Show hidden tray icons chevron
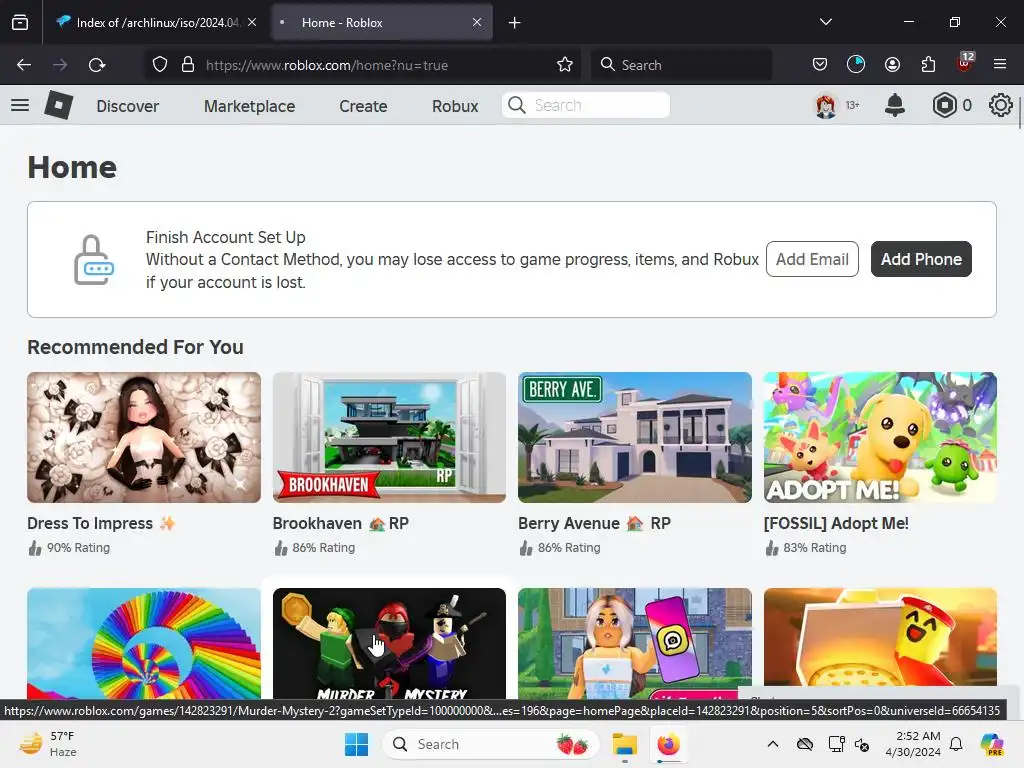 point(773,744)
